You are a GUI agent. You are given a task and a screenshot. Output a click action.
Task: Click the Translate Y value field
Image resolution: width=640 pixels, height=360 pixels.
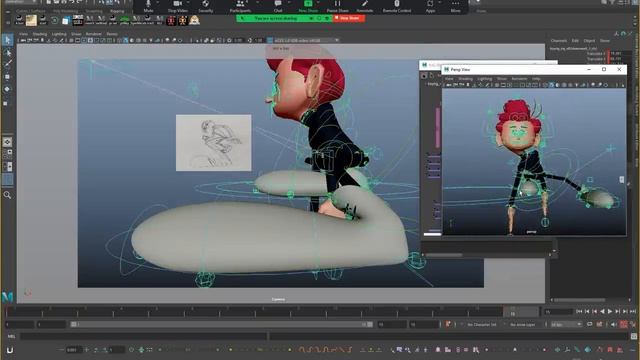click(620, 59)
